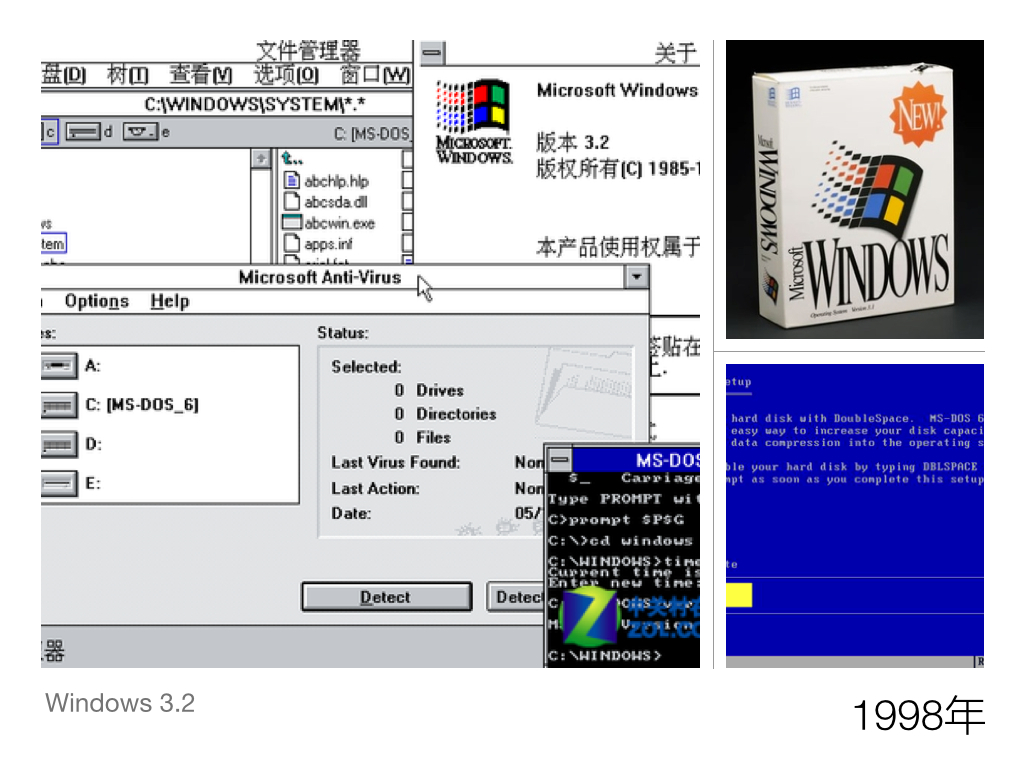Select floppy drive A: in Anti-Virus
Image resolution: width=1024 pixels, height=768 pixels.
pyautogui.click(x=60, y=366)
